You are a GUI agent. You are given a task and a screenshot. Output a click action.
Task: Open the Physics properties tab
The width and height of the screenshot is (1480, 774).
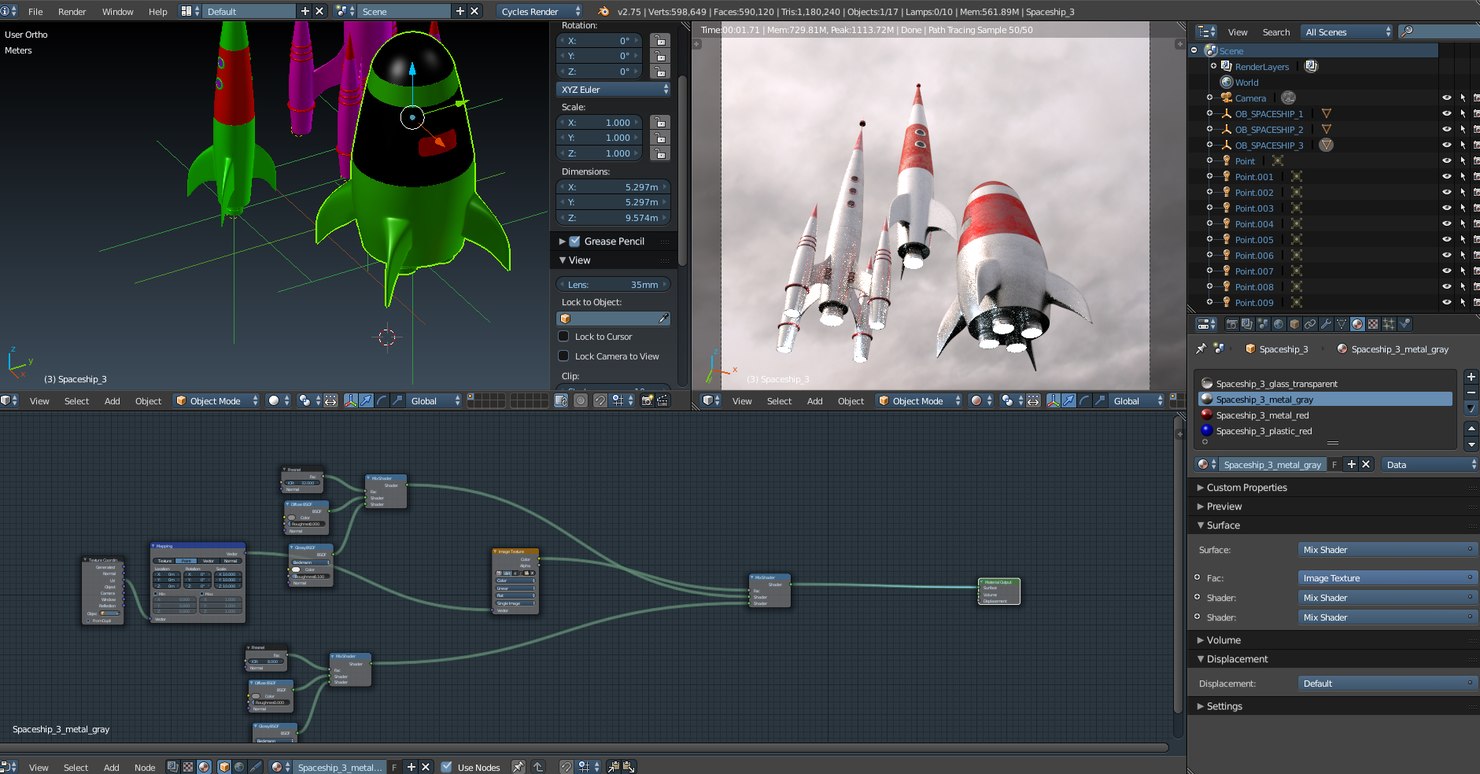pos(1405,324)
